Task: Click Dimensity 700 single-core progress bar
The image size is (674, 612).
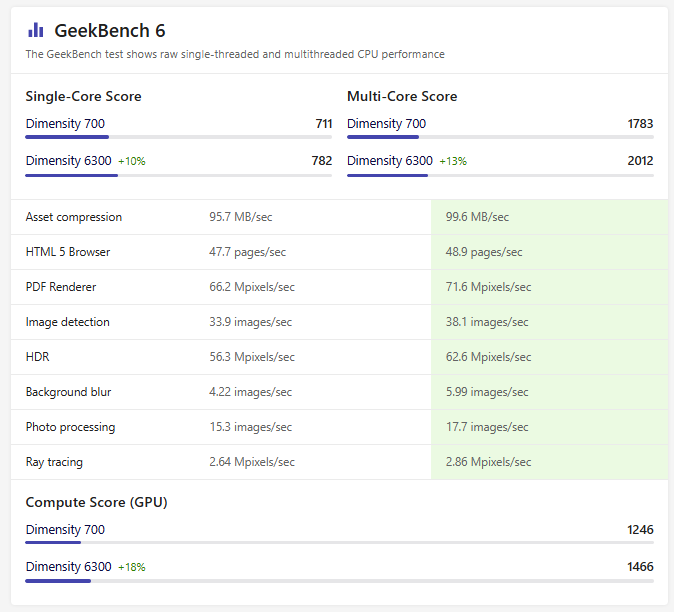Action: click(x=178, y=137)
